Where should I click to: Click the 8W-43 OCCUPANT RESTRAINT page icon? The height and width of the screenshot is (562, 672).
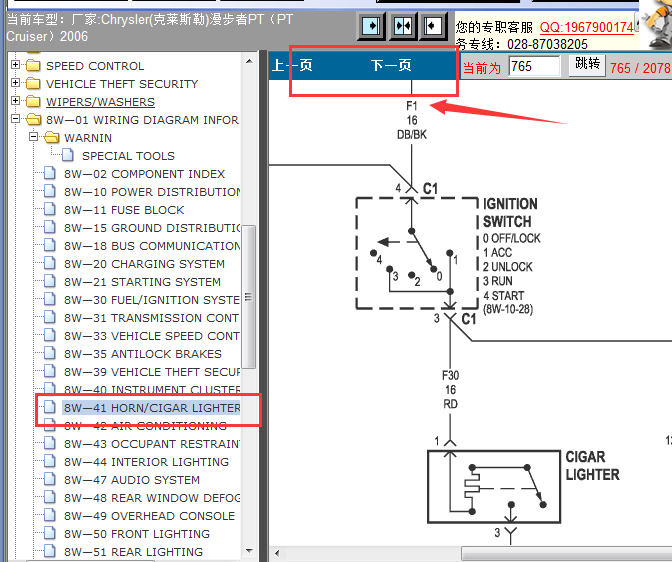50,443
